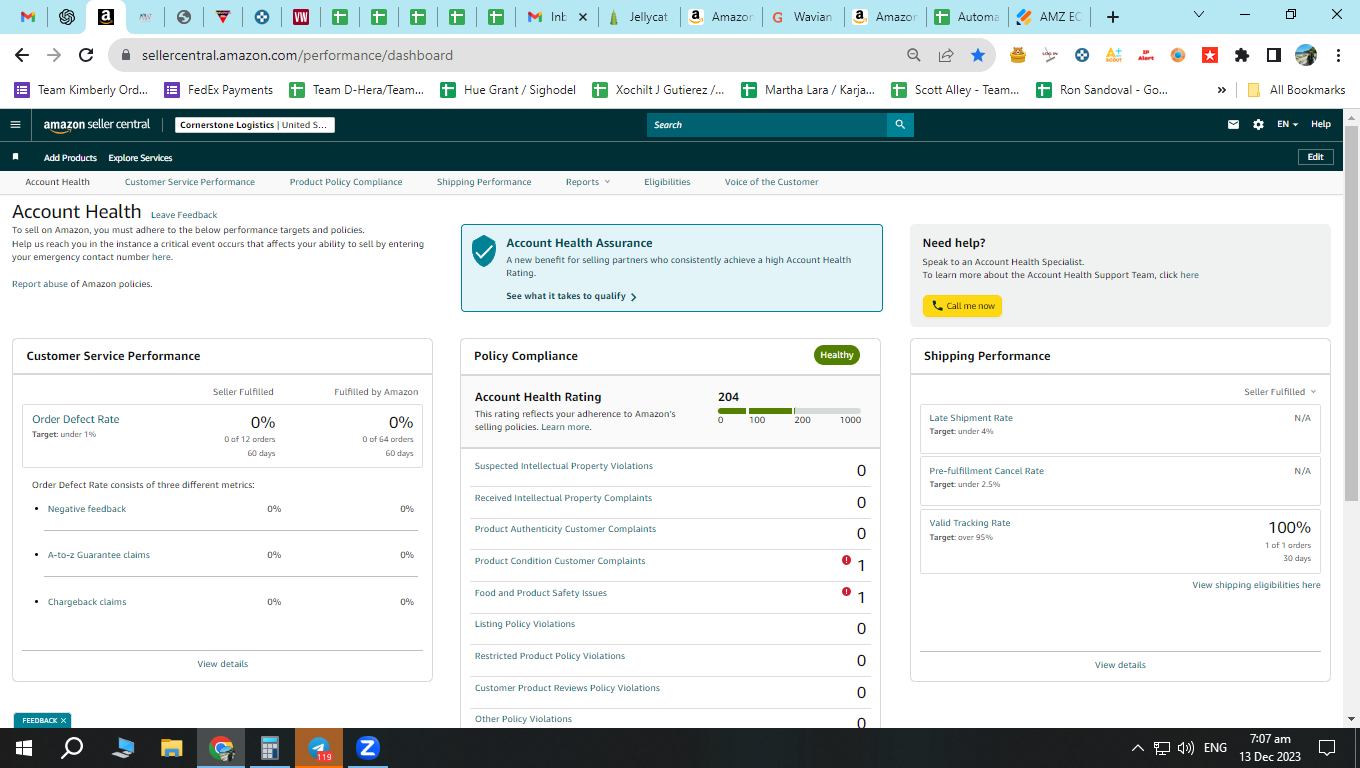Close the FEEDBACK tag at bottom left
This screenshot has width=1360, height=768.
coord(63,720)
